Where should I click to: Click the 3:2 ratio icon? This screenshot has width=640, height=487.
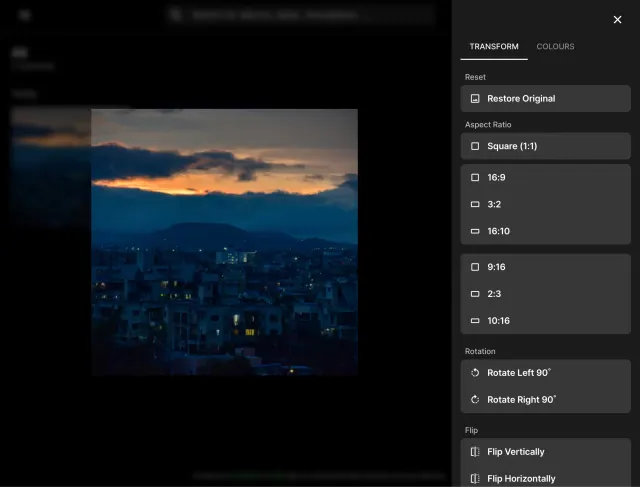[x=475, y=204]
